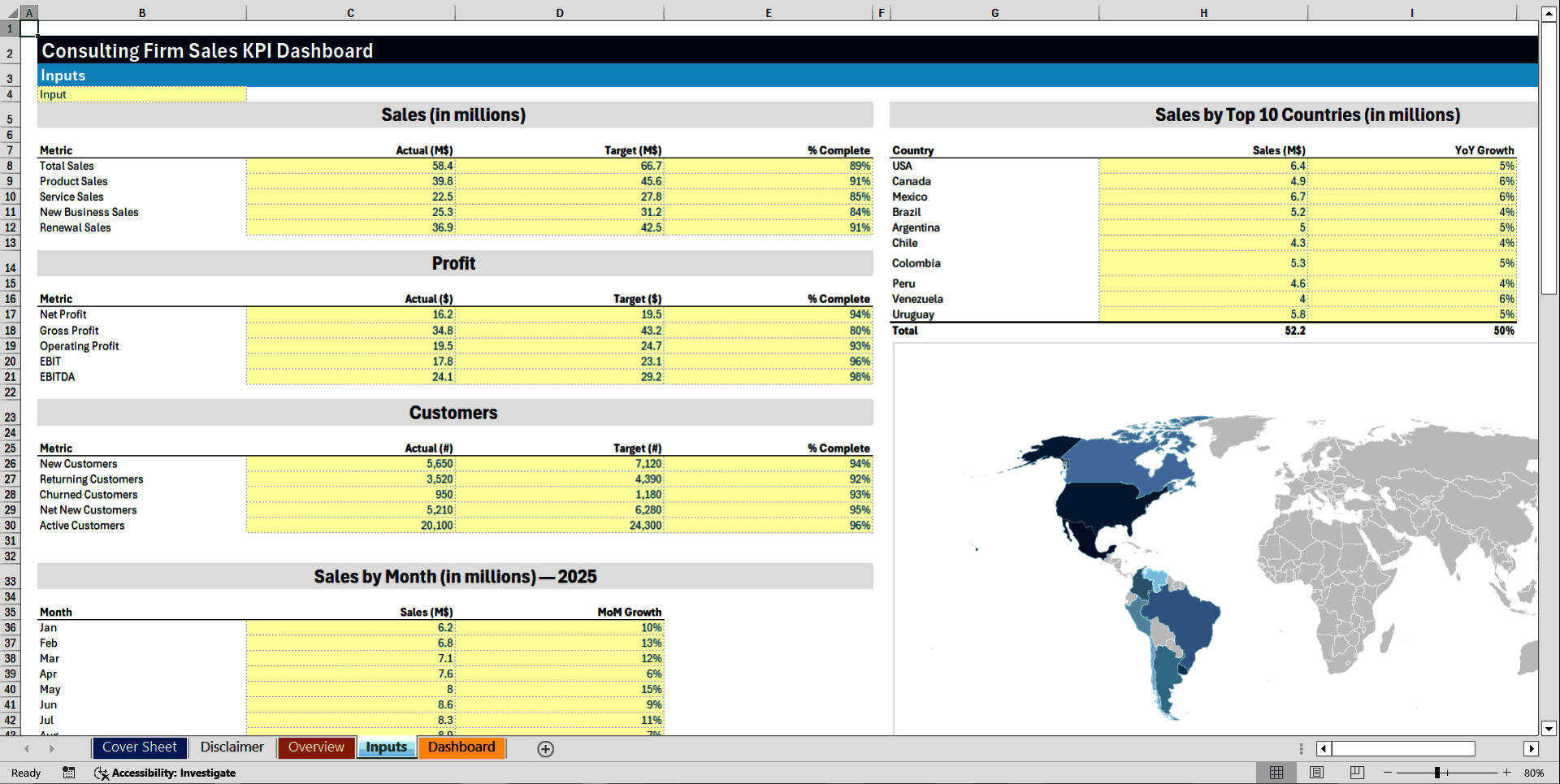Select the Inputs sheet tab
The height and width of the screenshot is (784, 1560).
[386, 747]
